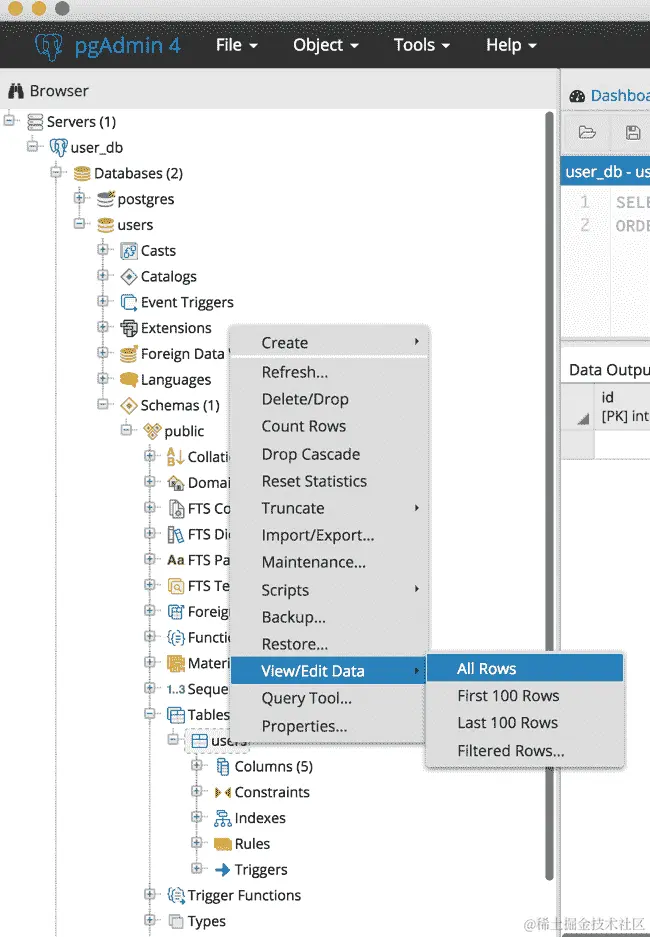Select All Rows in submenu

tap(525, 669)
